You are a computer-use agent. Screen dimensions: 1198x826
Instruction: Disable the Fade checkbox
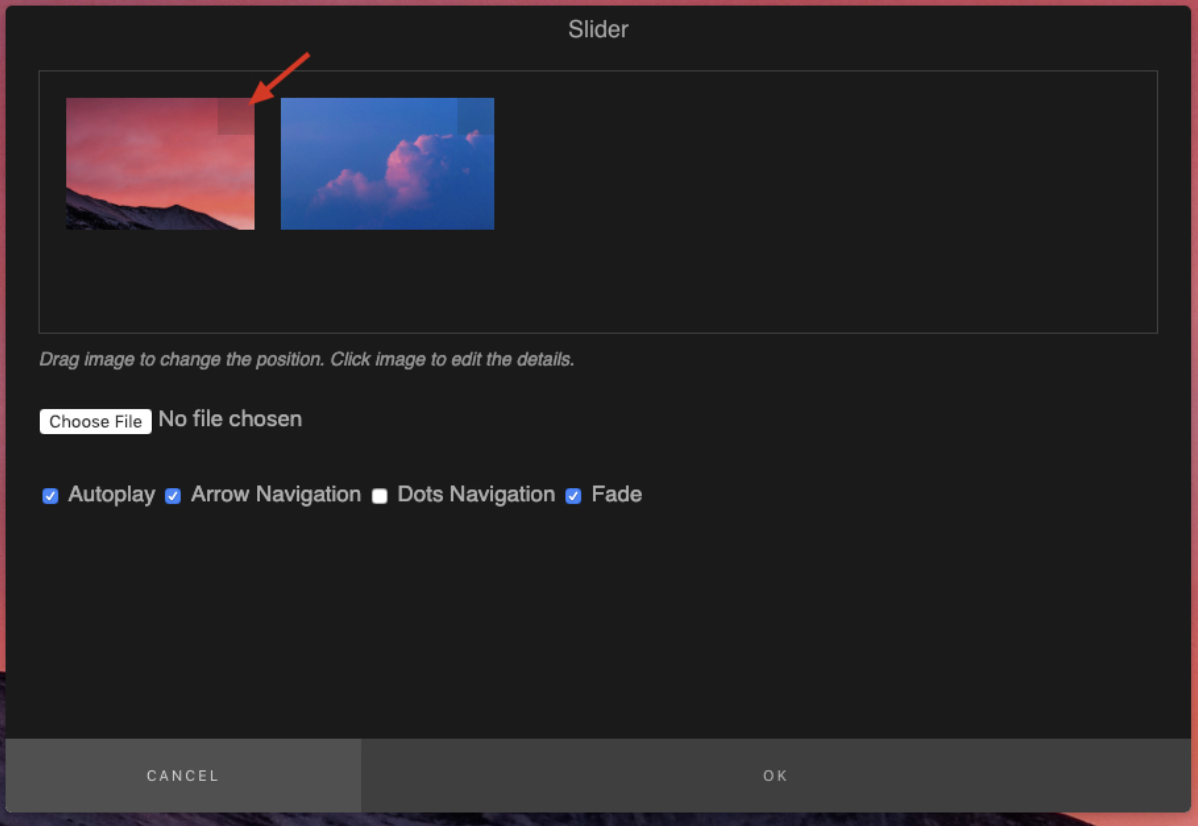573,496
